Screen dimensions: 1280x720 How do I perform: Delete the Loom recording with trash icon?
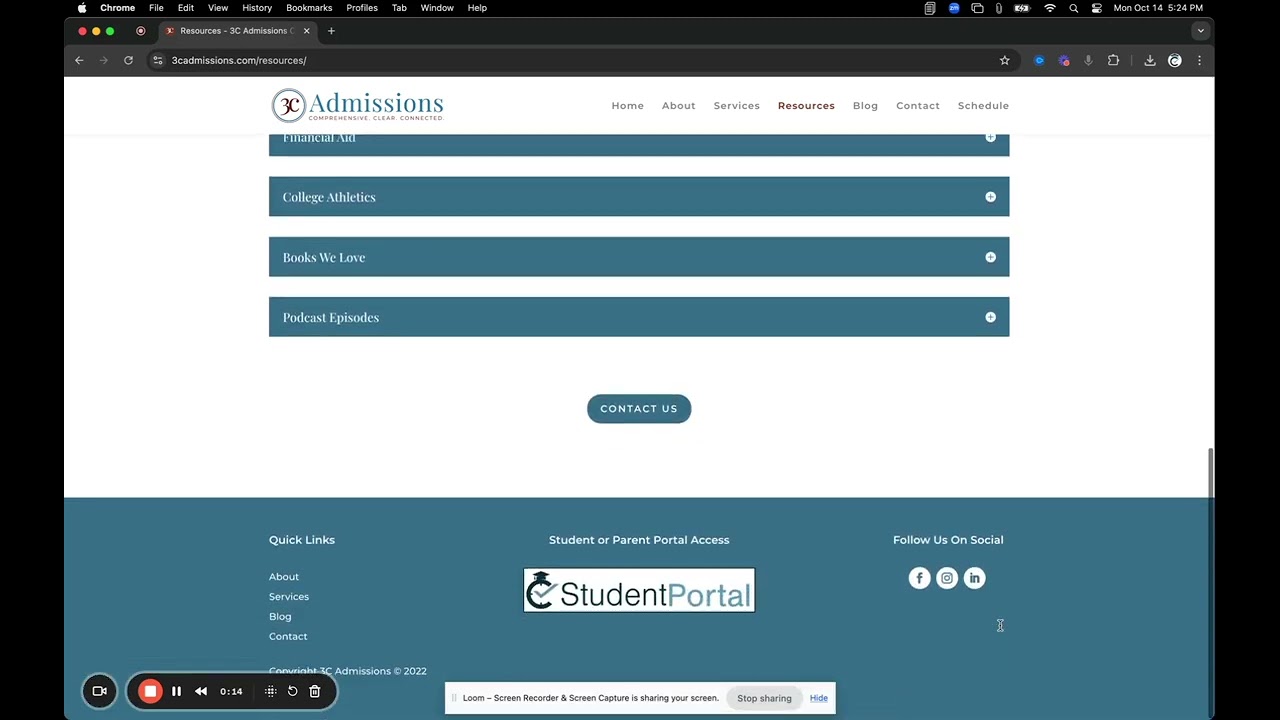coord(314,691)
